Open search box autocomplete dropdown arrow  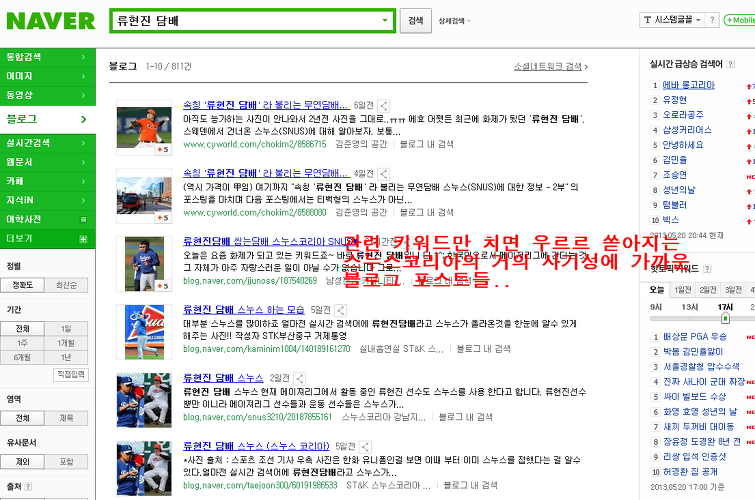pyautogui.click(x=386, y=20)
